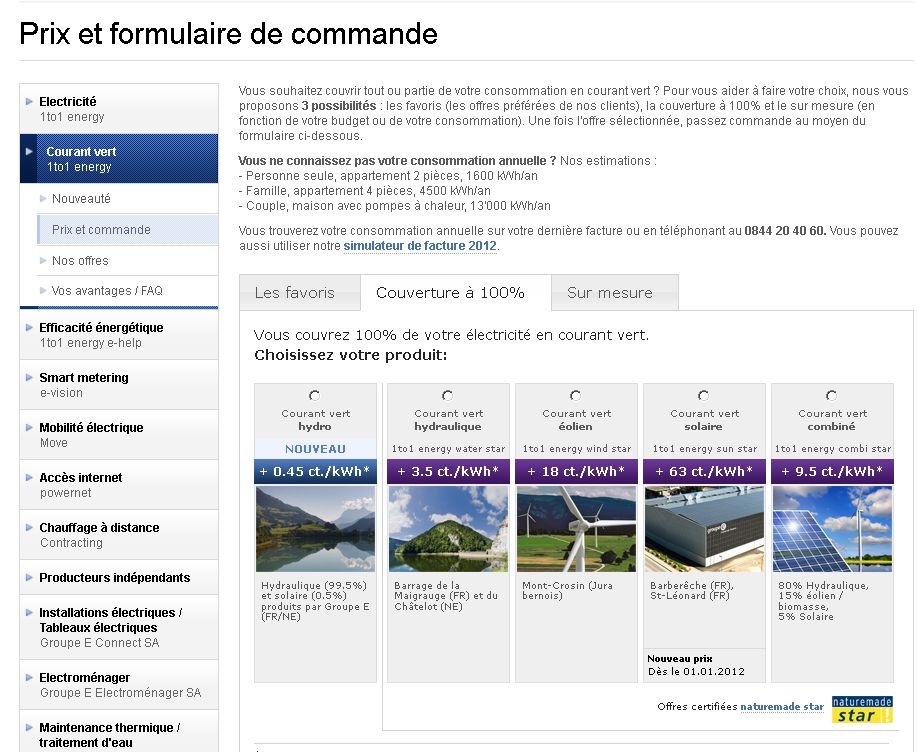Viewport: 919px width, 752px height.
Task: Open the Couverture à 100% tab
Action: (x=455, y=292)
